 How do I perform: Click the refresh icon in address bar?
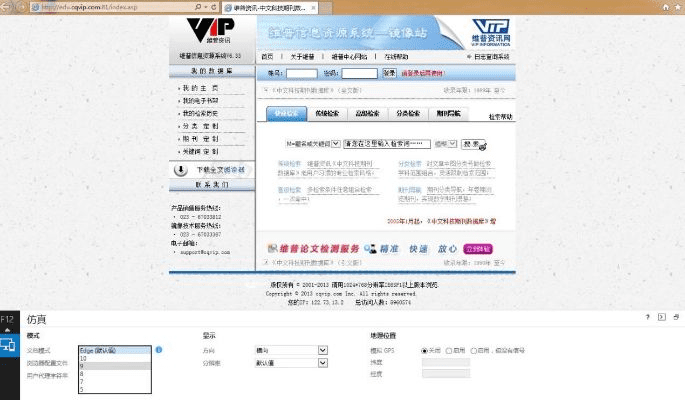click(x=214, y=7)
